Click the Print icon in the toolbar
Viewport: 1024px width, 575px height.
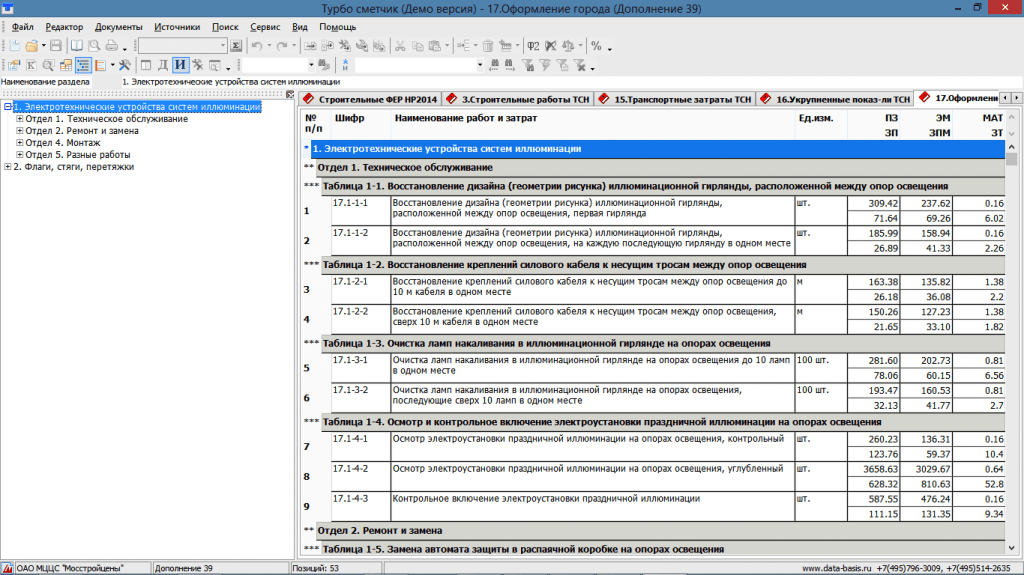coord(111,46)
